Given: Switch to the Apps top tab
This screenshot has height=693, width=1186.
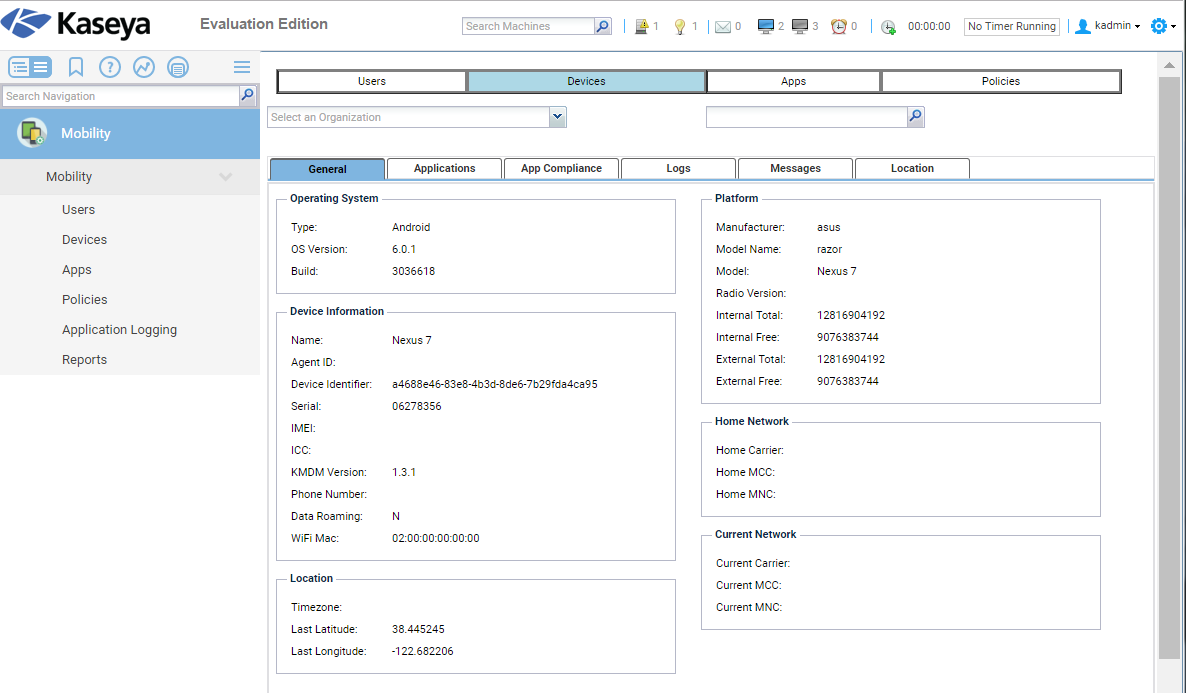Looking at the screenshot, I should (x=793, y=81).
